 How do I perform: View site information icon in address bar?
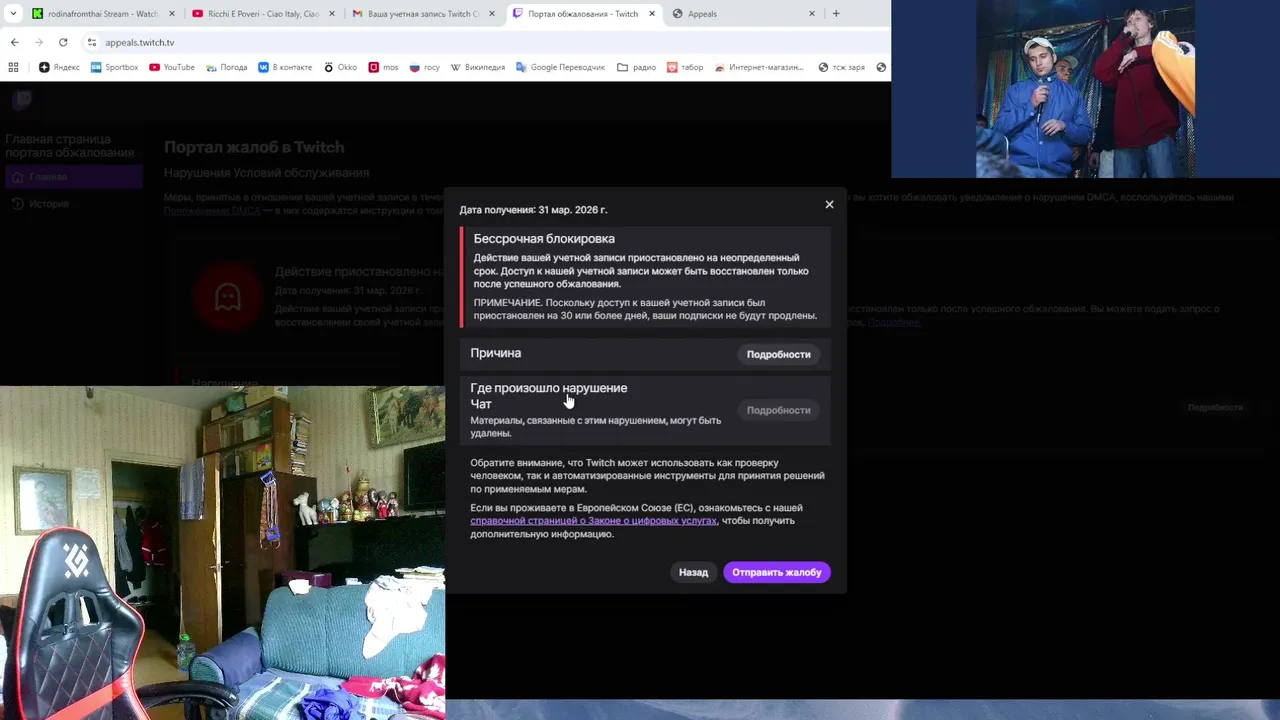click(92, 42)
